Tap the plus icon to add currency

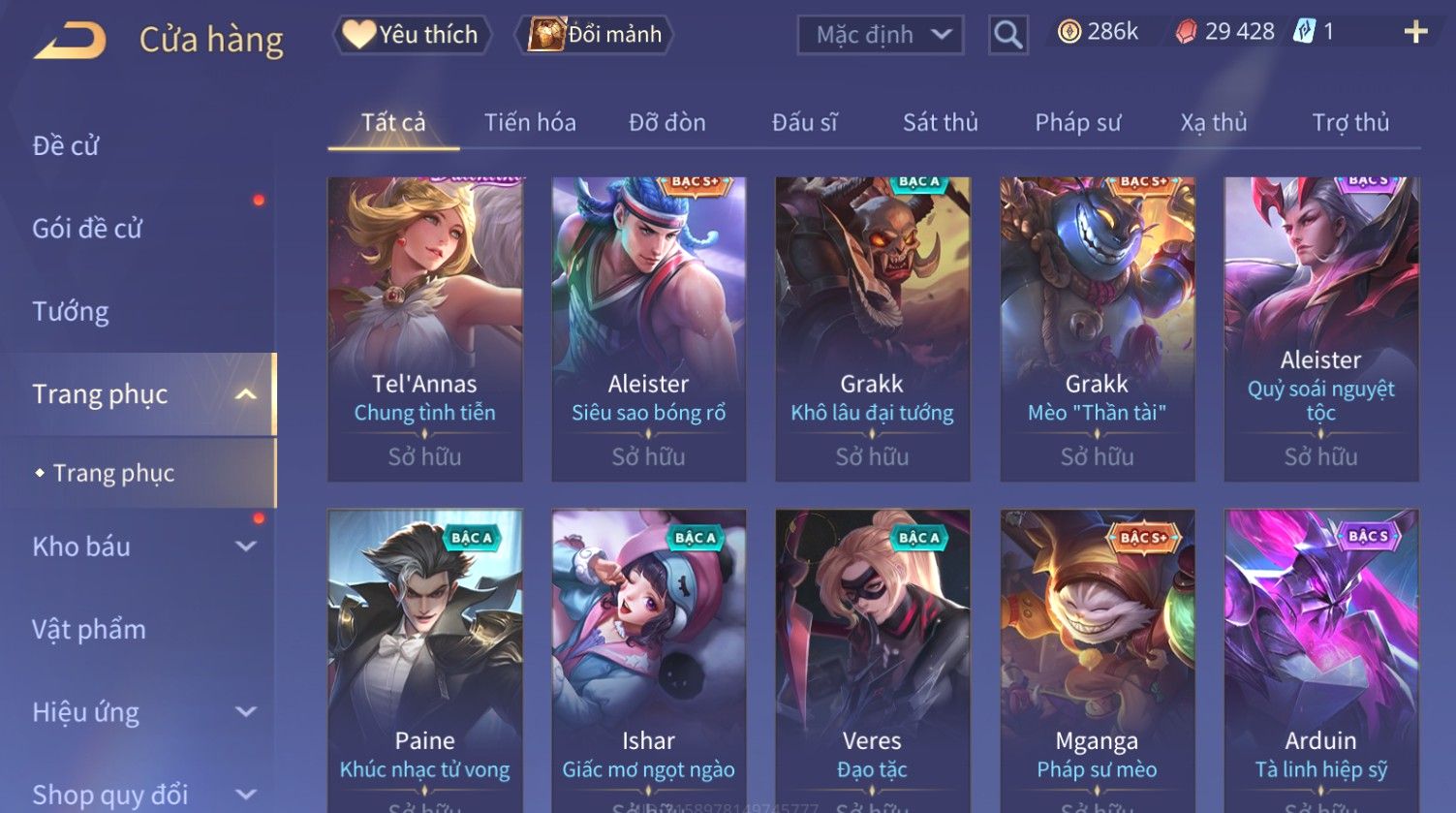[x=1415, y=32]
